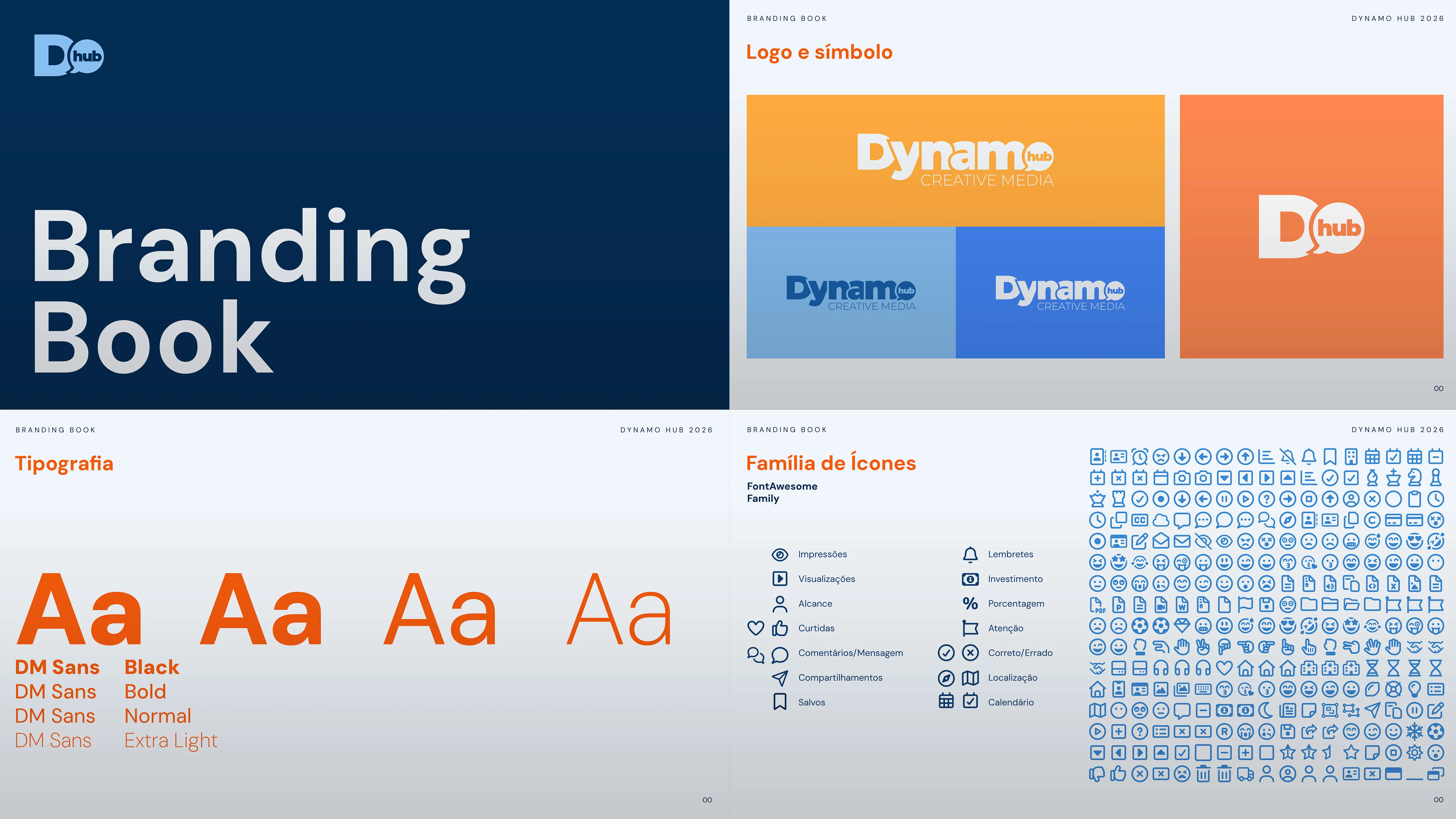Click the cloud icon in the grid
This screenshot has width=1456, height=819.
pyautogui.click(x=1160, y=520)
